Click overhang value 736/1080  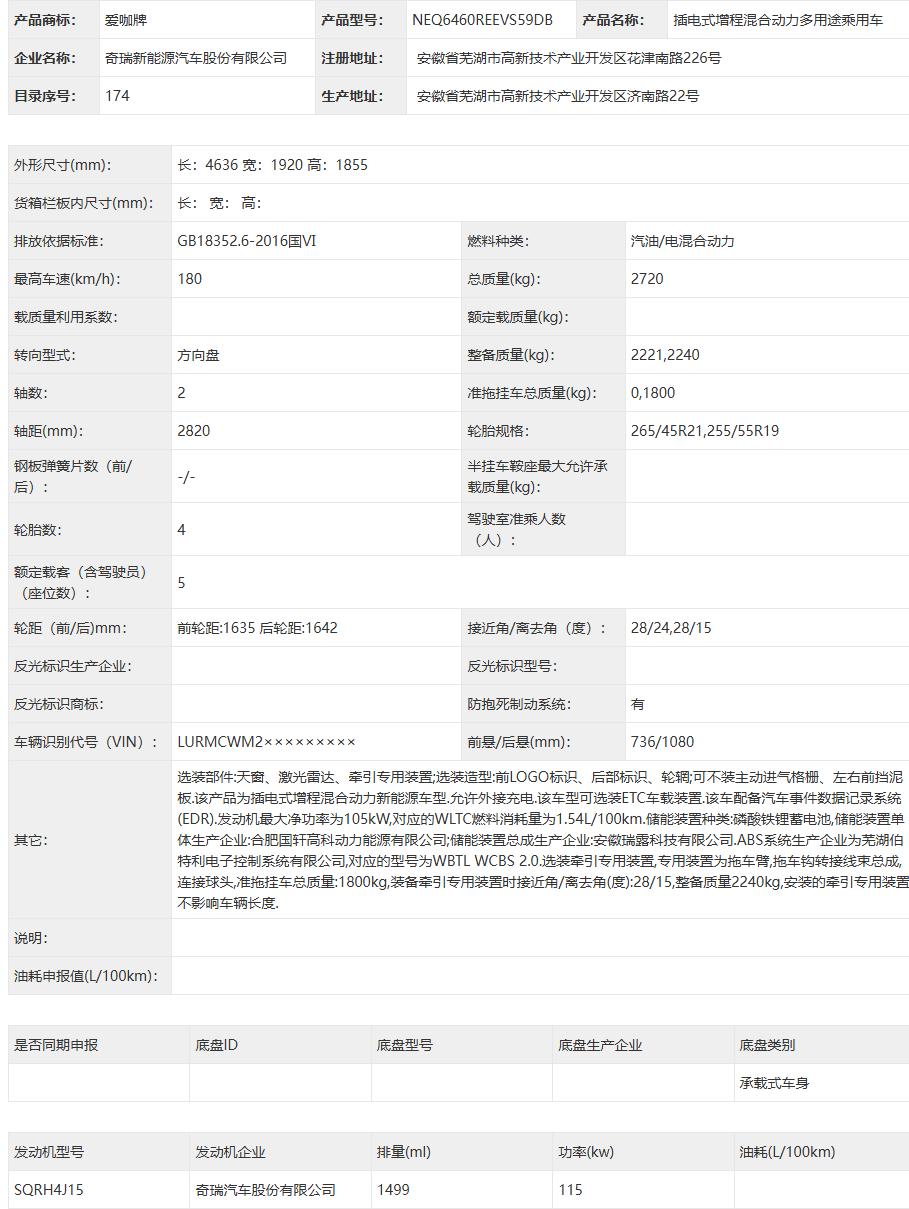662,742
